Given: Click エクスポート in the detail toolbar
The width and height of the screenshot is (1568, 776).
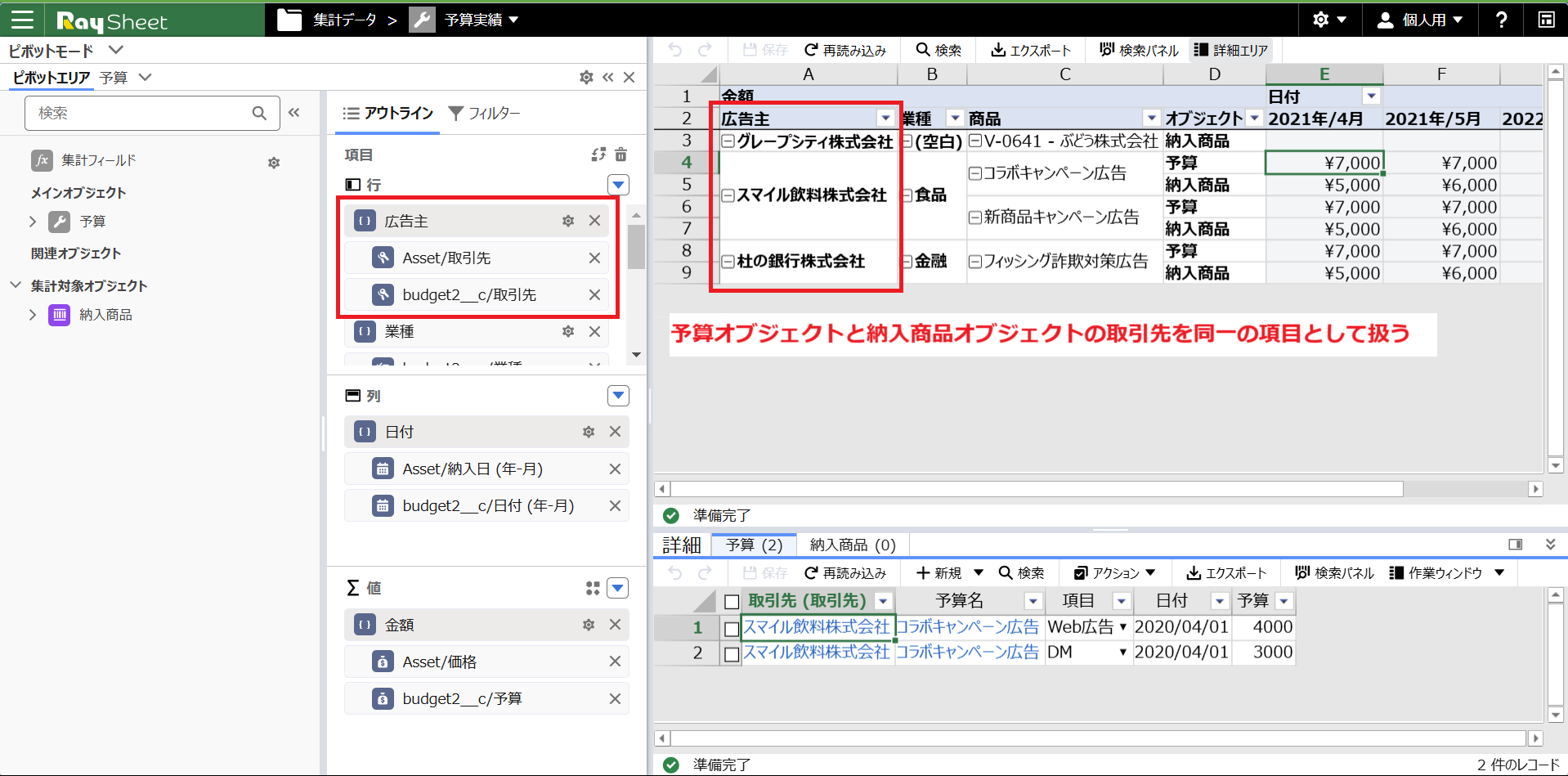Looking at the screenshot, I should pyautogui.click(x=1226, y=573).
